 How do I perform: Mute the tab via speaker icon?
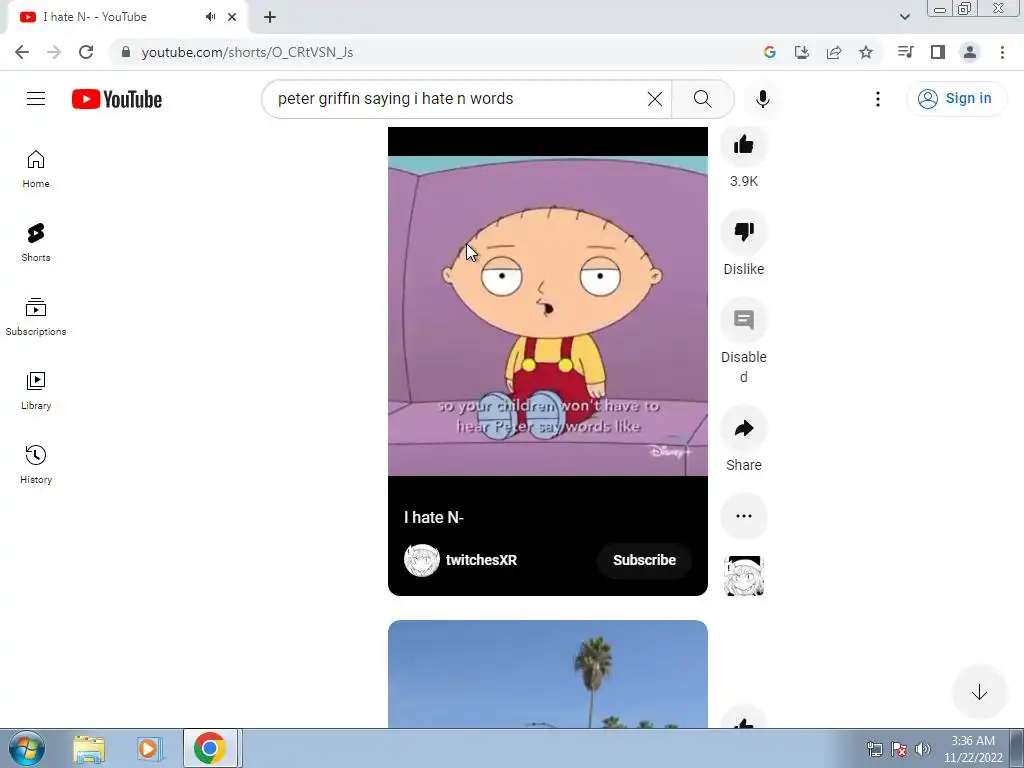[x=210, y=17]
